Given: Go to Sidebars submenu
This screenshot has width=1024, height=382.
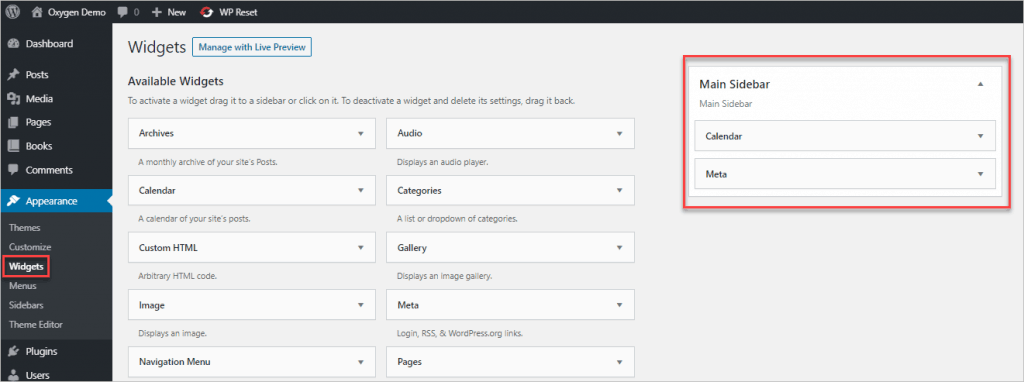Looking at the screenshot, I should coord(26,305).
